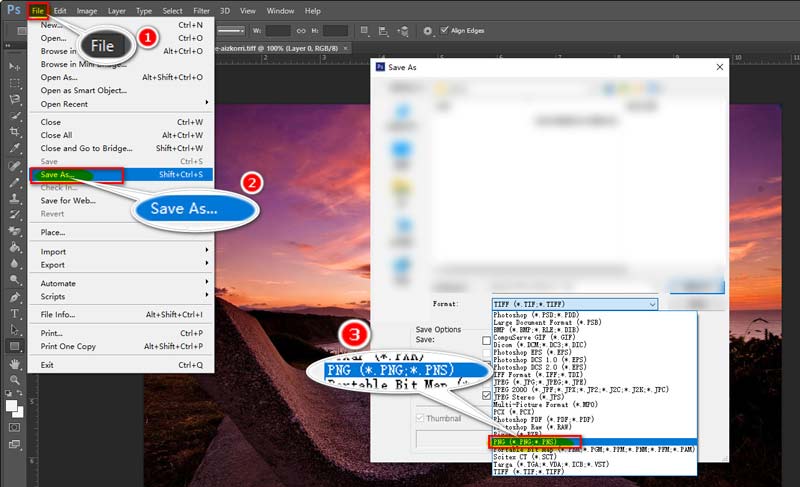Viewport: 800px width, 487px height.
Task: Select the Horizontal Type tool
Action: (14, 314)
